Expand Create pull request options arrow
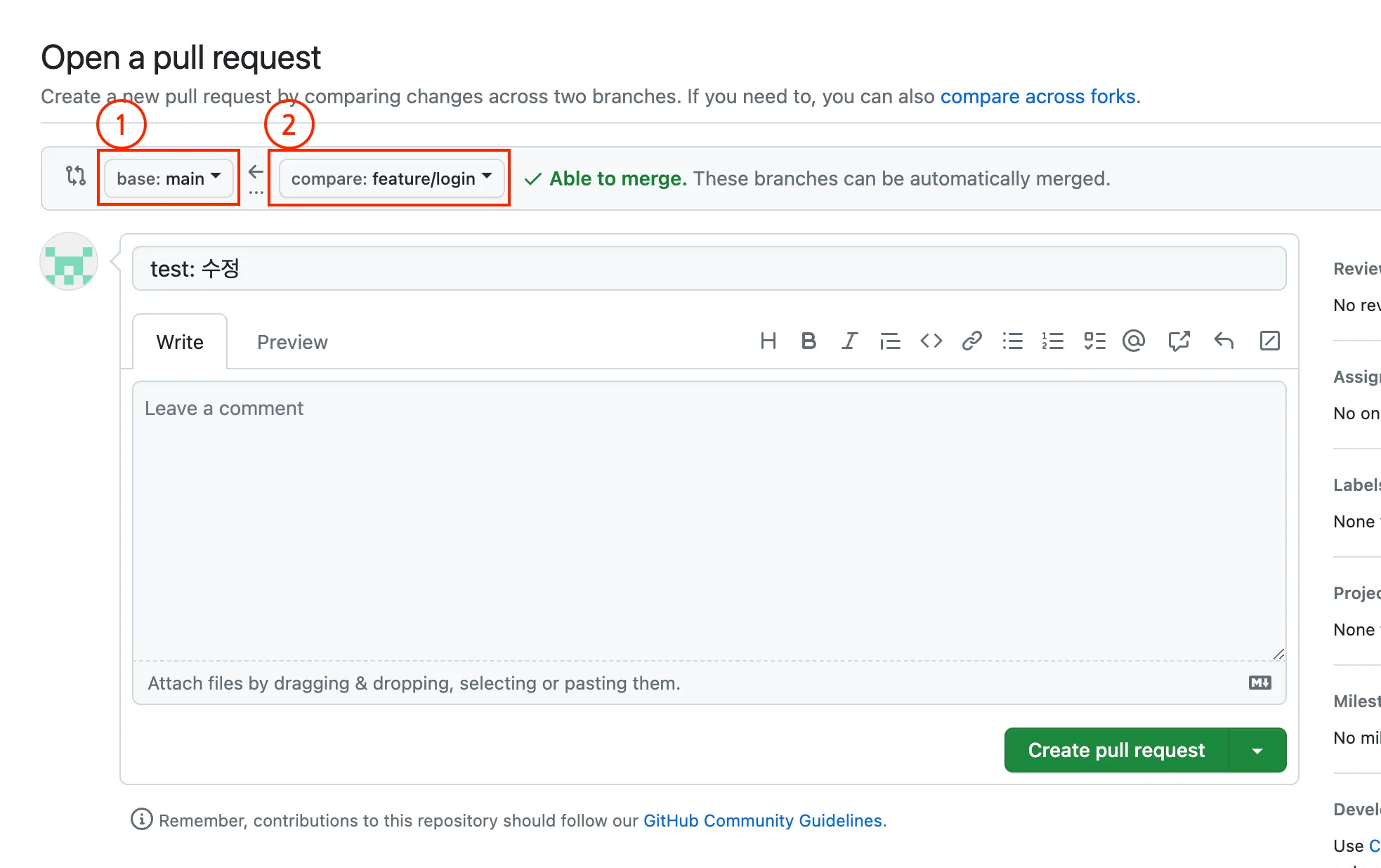Viewport: 1381px width, 868px height. (1257, 750)
